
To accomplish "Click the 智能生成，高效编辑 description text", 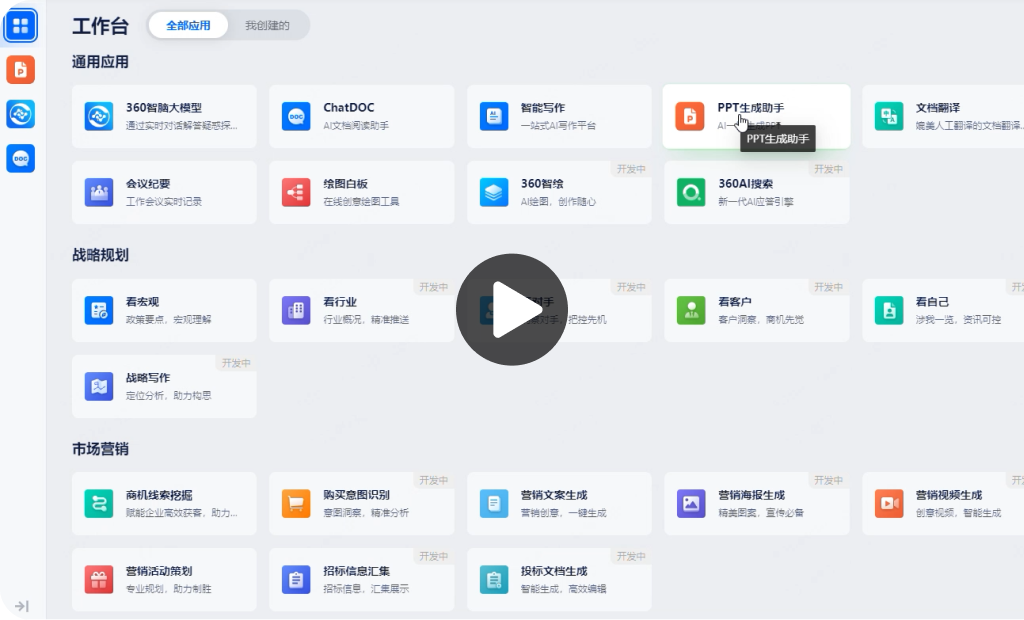I will tap(564, 589).
